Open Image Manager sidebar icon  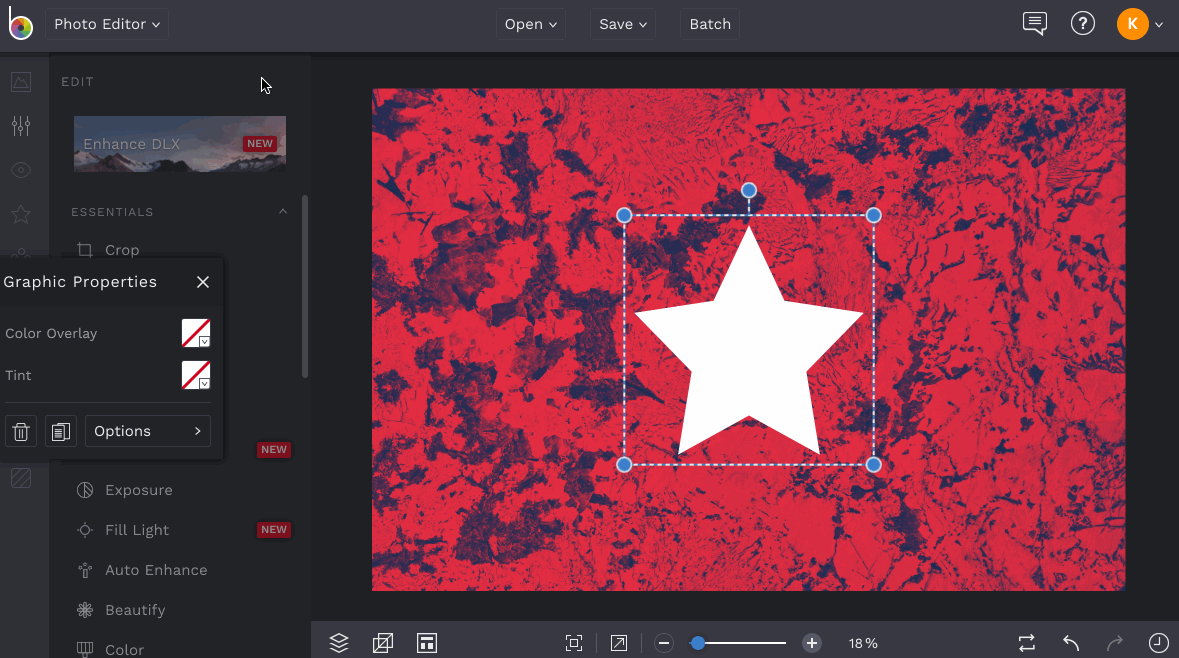click(21, 81)
